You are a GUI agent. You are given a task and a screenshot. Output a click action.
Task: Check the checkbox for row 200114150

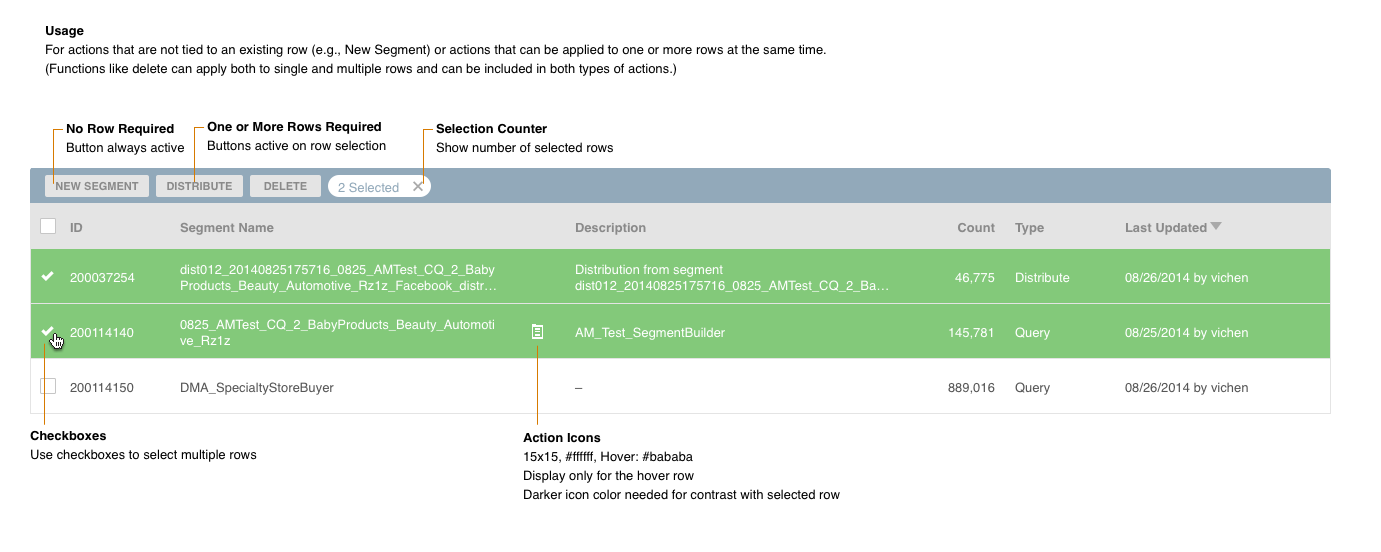coord(48,386)
